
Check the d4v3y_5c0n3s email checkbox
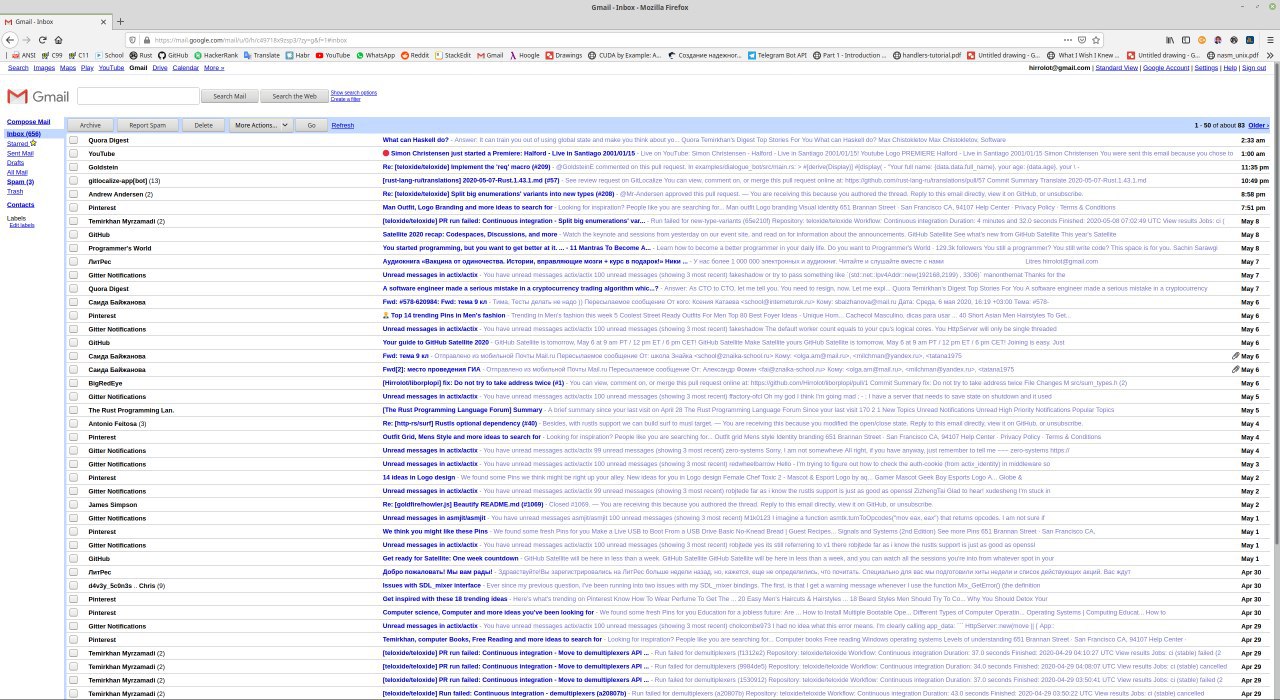[x=73, y=585]
